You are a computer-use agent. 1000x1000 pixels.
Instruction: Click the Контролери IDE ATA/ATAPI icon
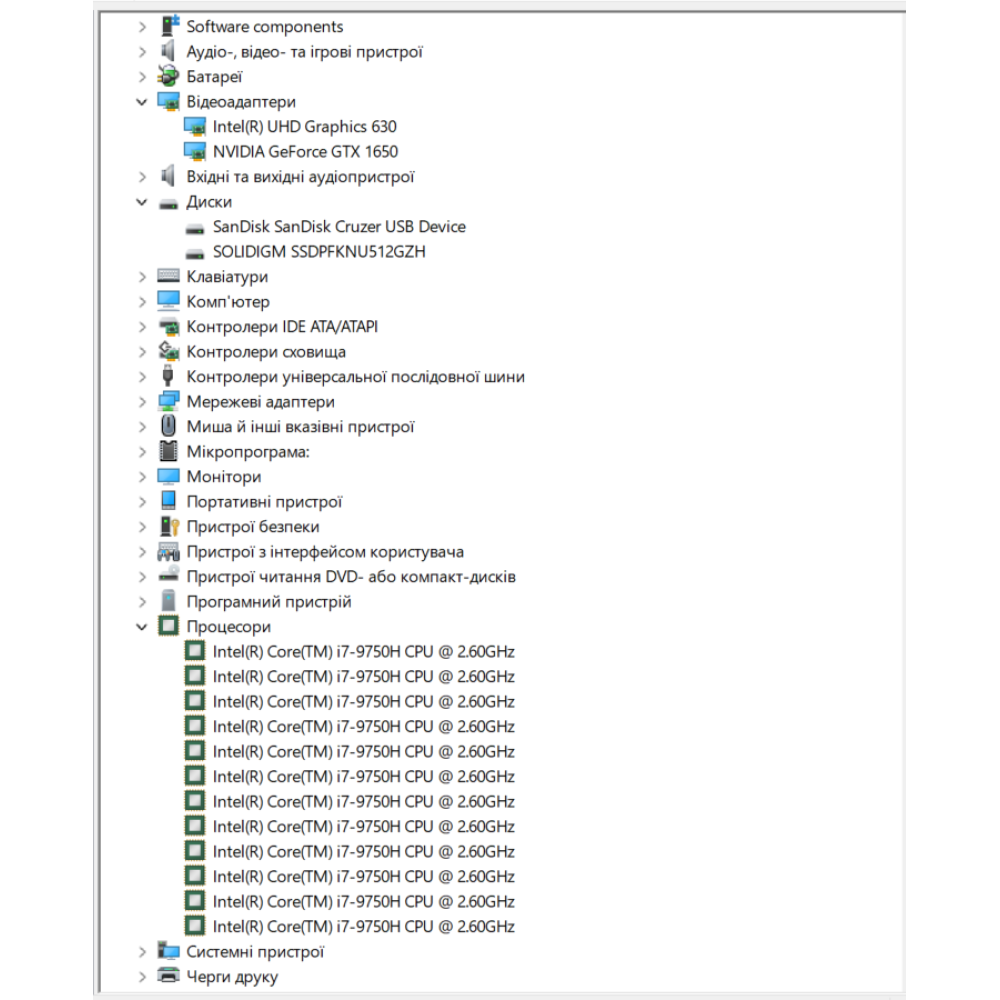coord(169,327)
